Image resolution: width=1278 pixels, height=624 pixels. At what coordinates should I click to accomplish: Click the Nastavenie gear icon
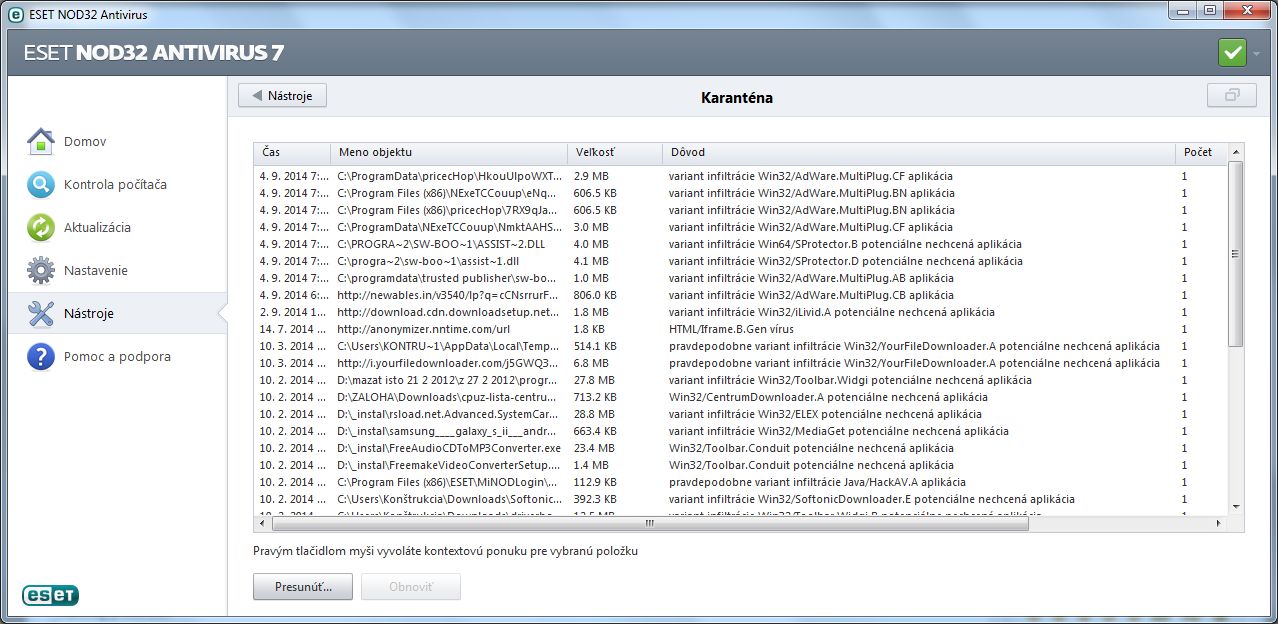(41, 270)
